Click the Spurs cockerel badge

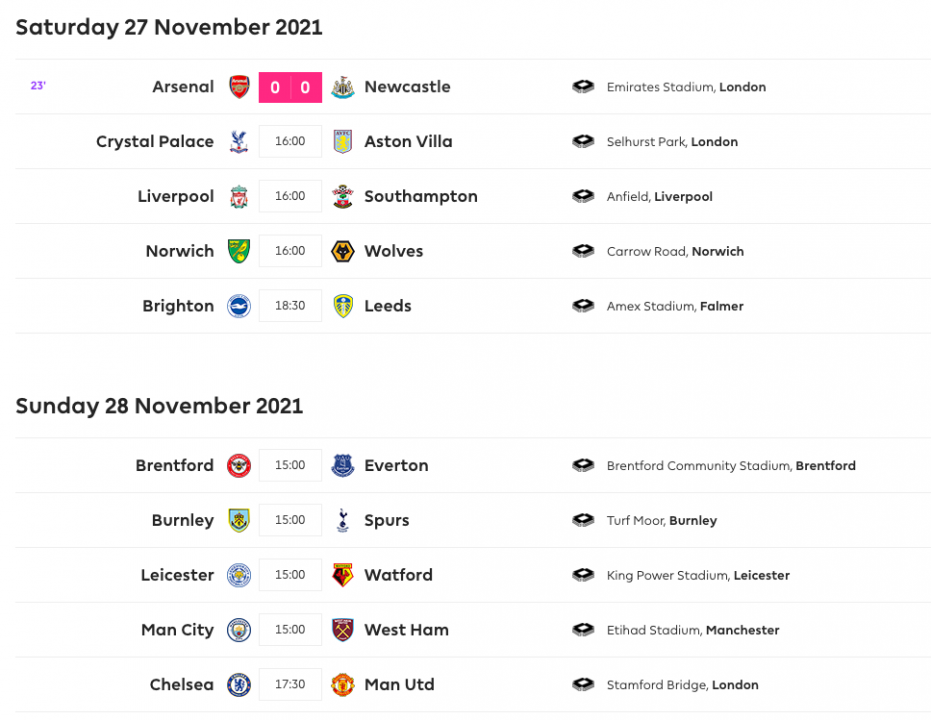click(343, 520)
